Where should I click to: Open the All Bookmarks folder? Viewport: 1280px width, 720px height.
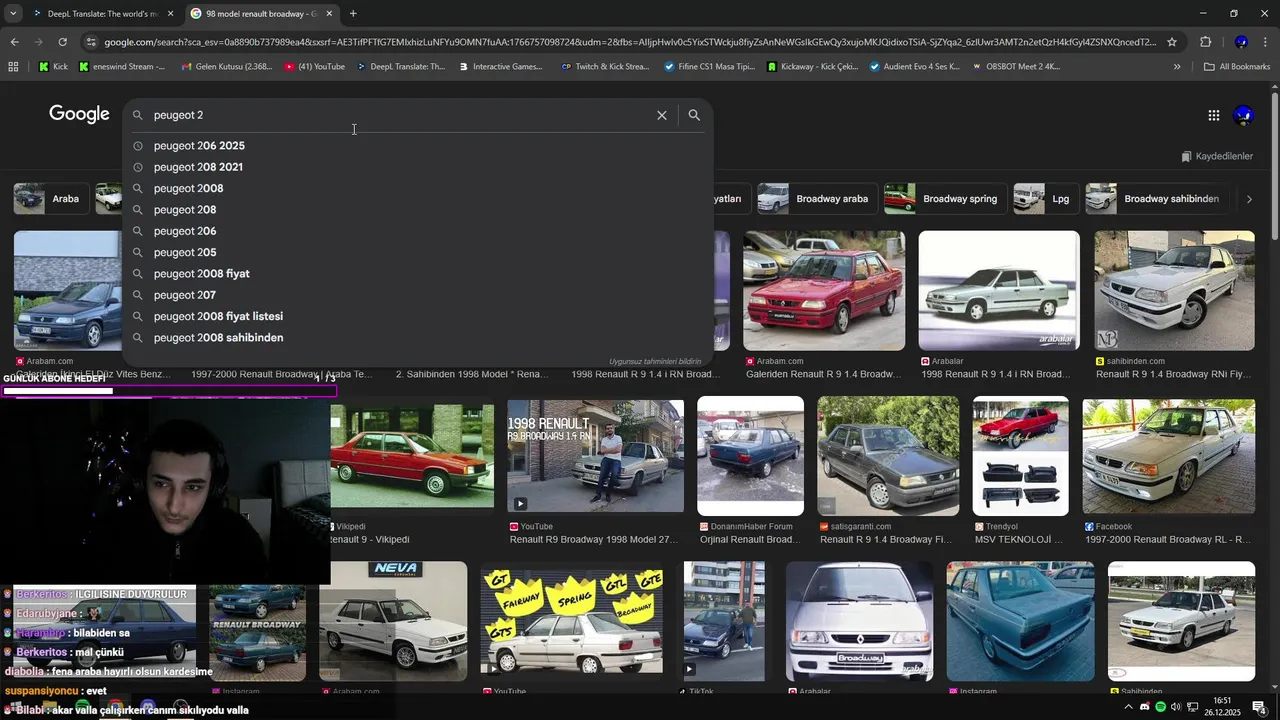pyautogui.click(x=1237, y=67)
